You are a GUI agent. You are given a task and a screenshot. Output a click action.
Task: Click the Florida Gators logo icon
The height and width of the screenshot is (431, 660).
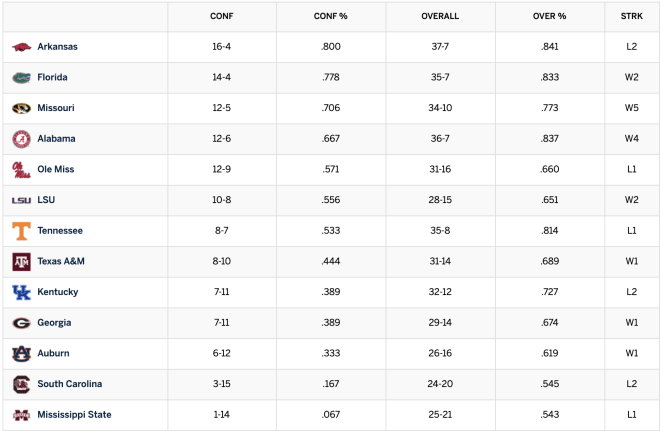click(x=21, y=77)
